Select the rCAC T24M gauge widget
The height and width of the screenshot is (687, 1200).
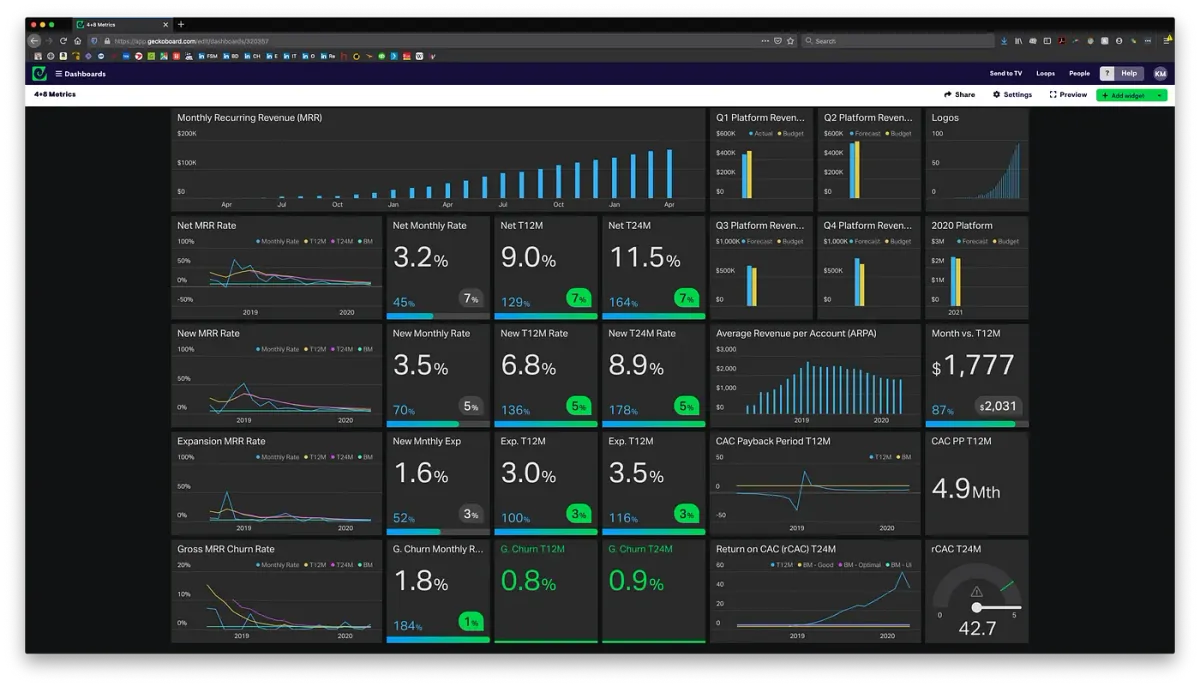pyautogui.click(x=976, y=592)
